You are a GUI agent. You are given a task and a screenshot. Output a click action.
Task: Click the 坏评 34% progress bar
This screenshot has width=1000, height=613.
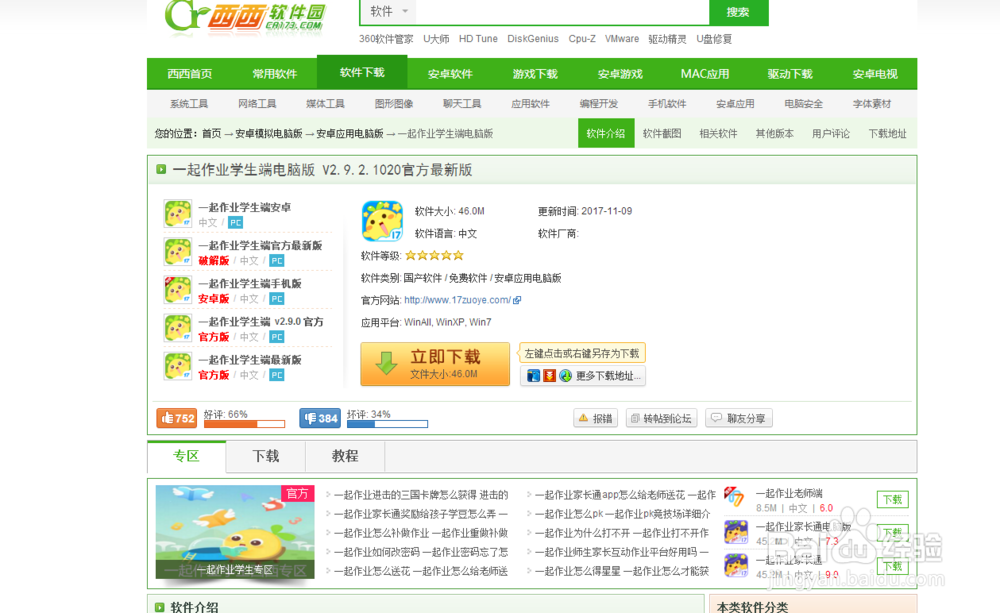tap(387, 424)
